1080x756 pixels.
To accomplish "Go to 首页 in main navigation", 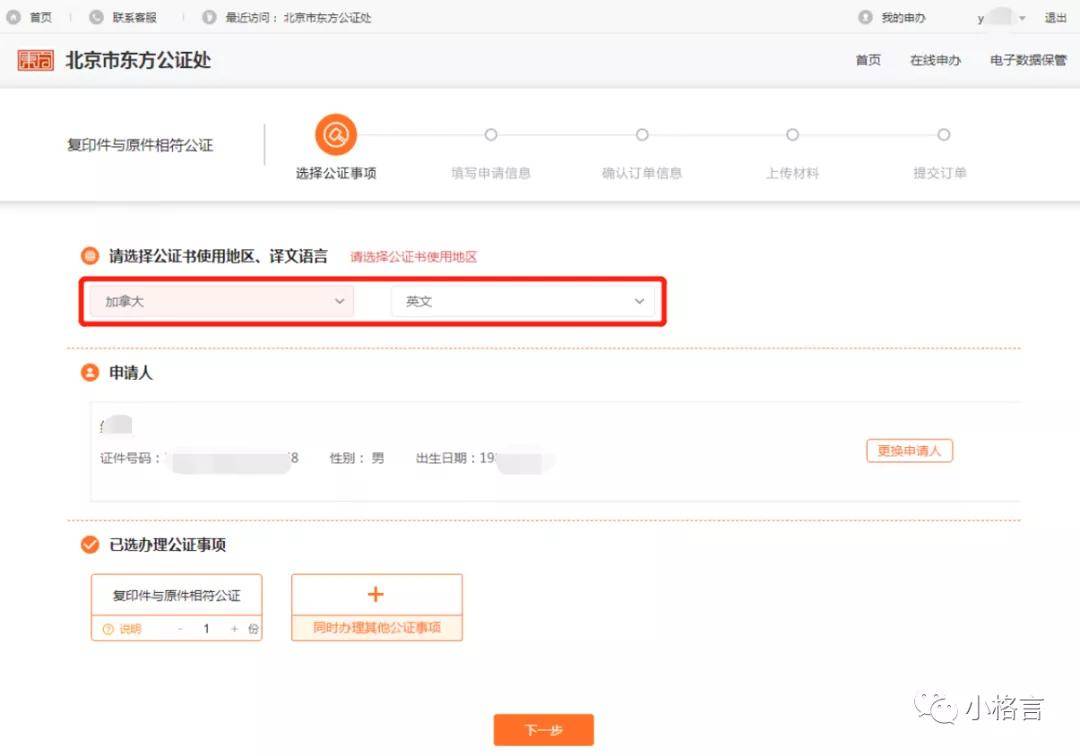I will click(868, 60).
